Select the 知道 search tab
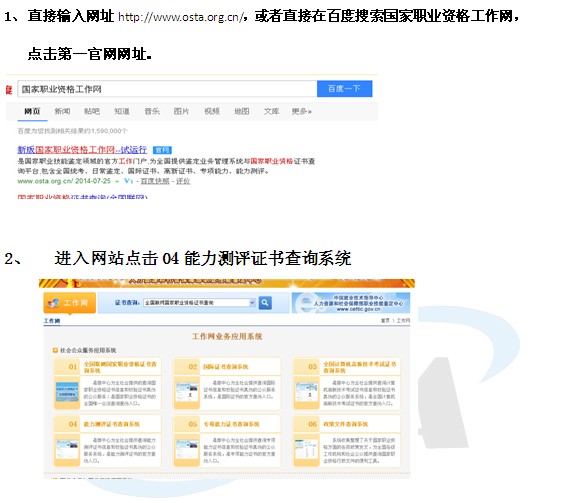The image size is (562, 503). 122,111
